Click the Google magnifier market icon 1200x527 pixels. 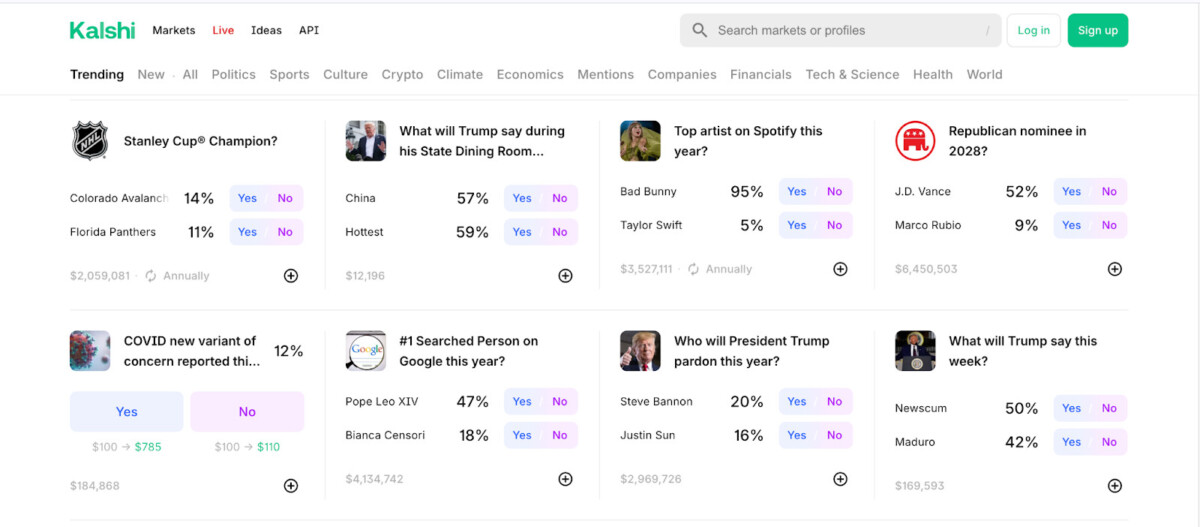[x=366, y=351]
